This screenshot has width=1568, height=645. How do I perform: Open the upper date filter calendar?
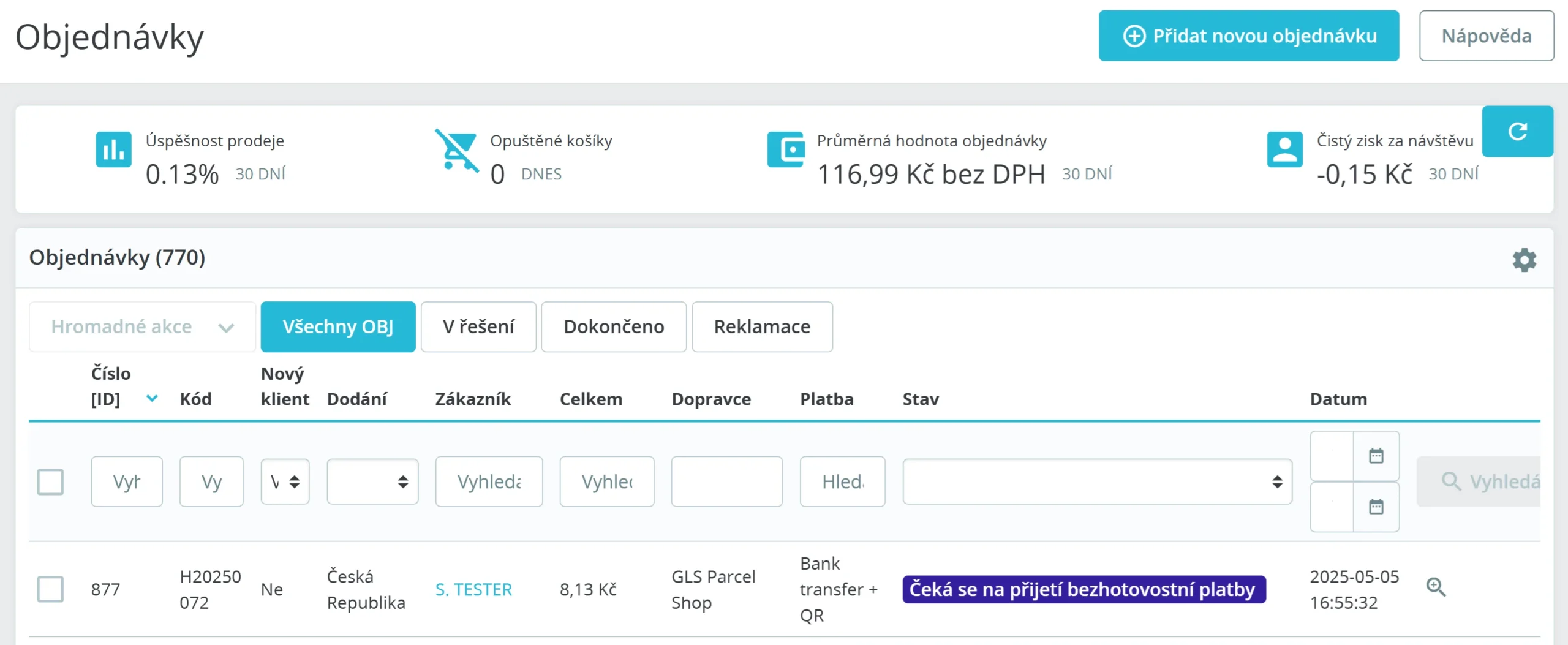(1376, 456)
